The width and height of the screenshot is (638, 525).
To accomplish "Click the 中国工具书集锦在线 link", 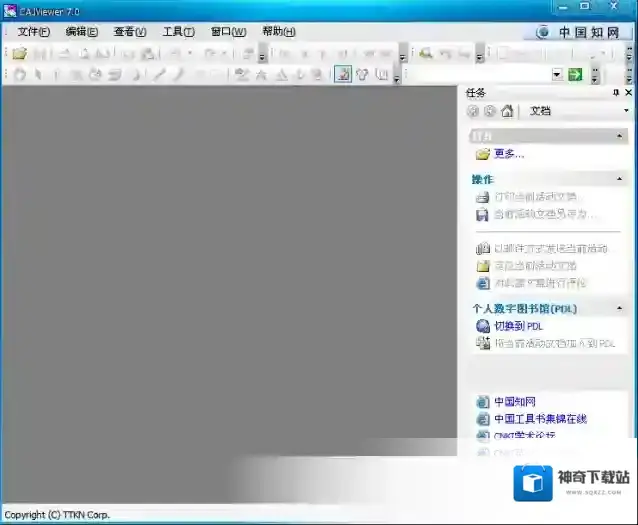I will pos(540,419).
